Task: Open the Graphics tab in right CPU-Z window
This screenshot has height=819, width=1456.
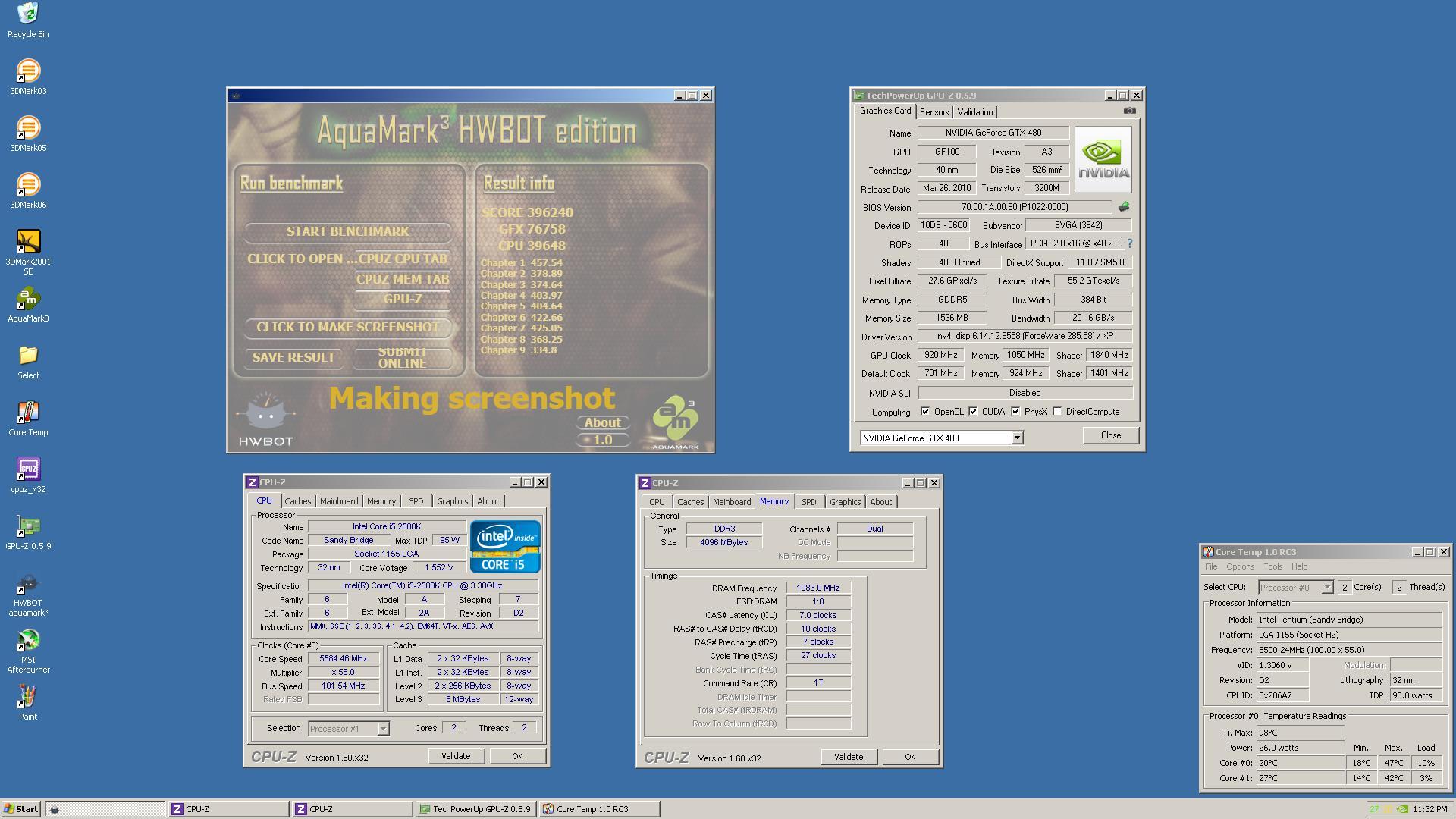Action: 845,502
